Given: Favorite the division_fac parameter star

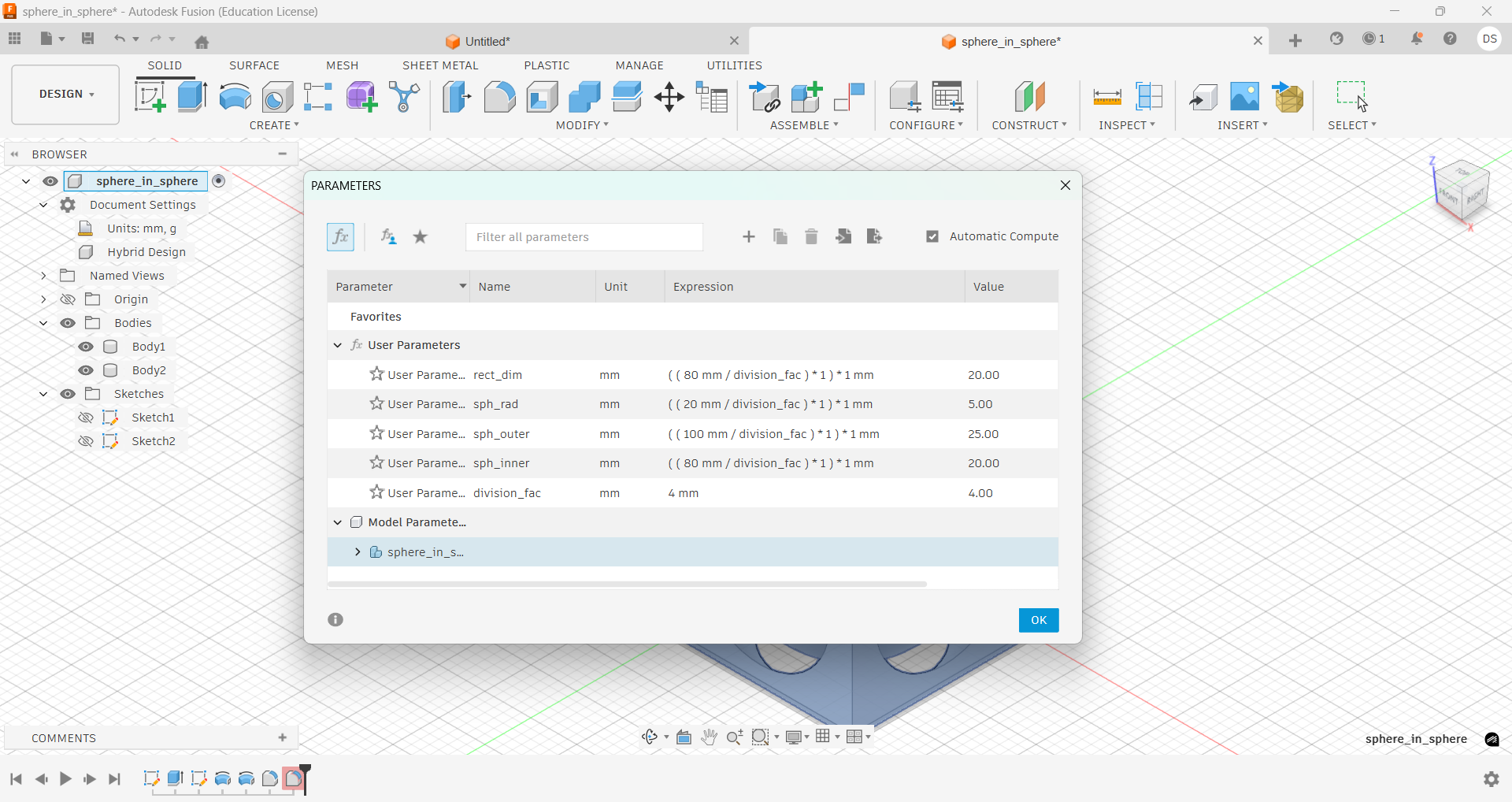Looking at the screenshot, I should click(x=377, y=492).
